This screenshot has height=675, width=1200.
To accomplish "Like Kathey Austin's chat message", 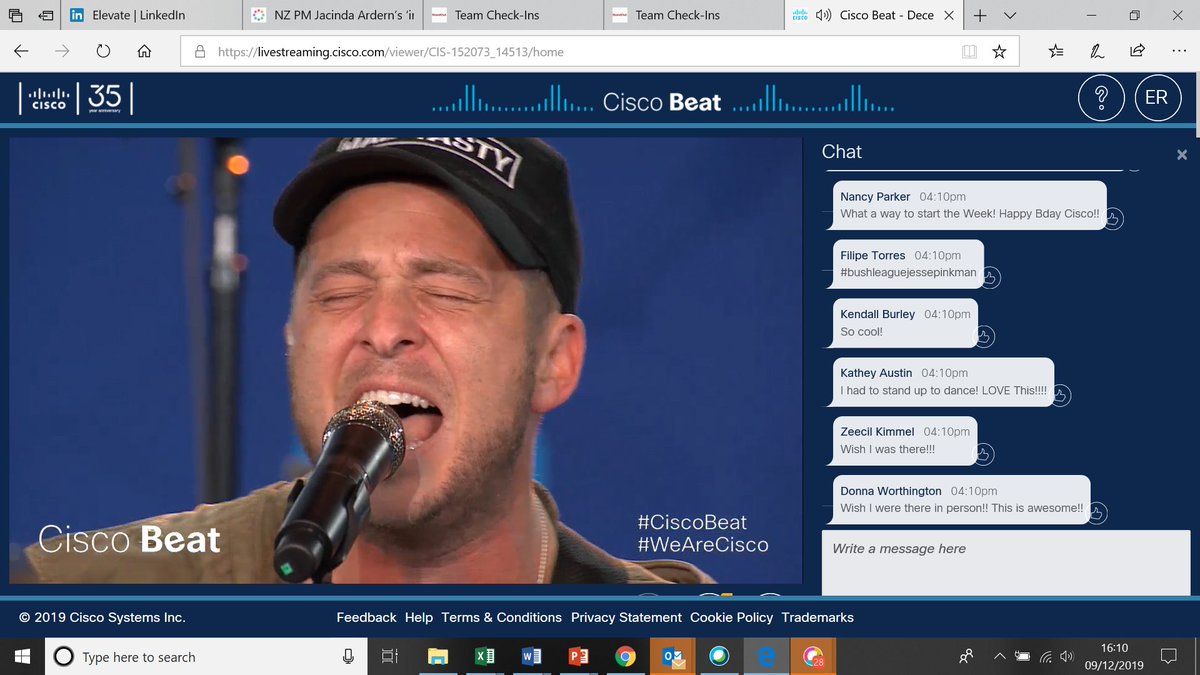I will click(x=1061, y=396).
